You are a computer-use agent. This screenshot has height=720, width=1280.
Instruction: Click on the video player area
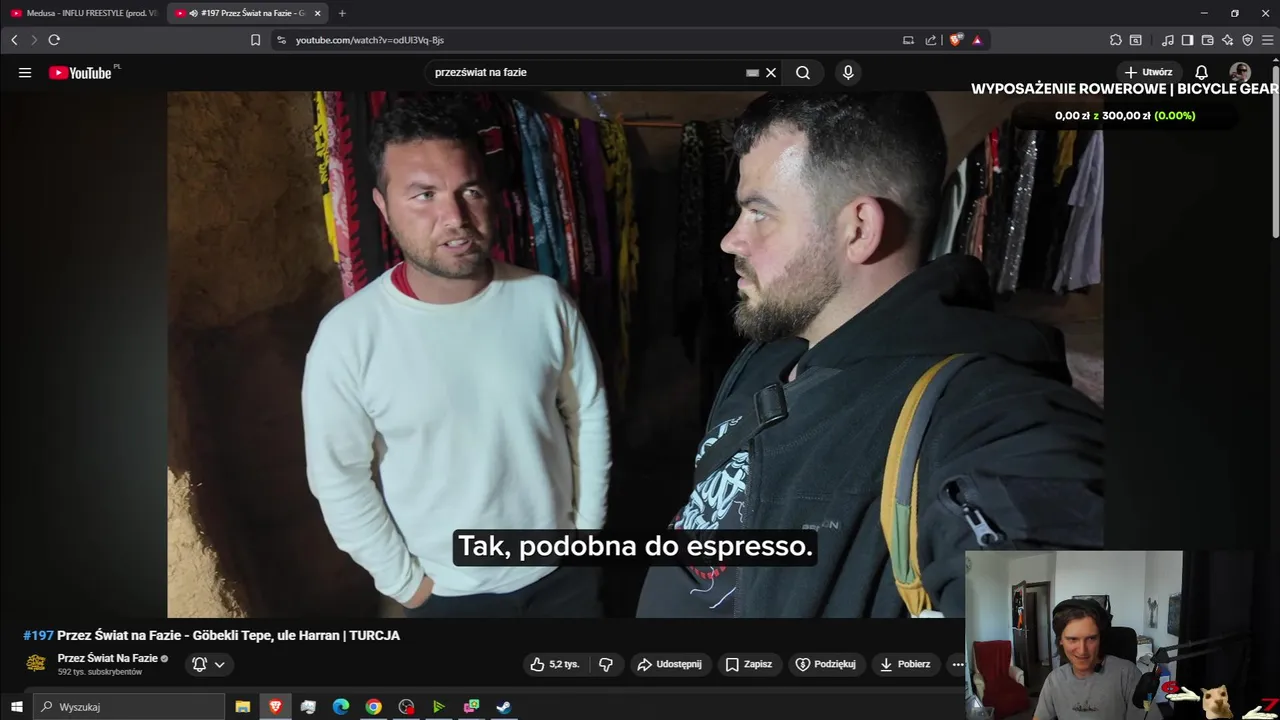coord(635,355)
